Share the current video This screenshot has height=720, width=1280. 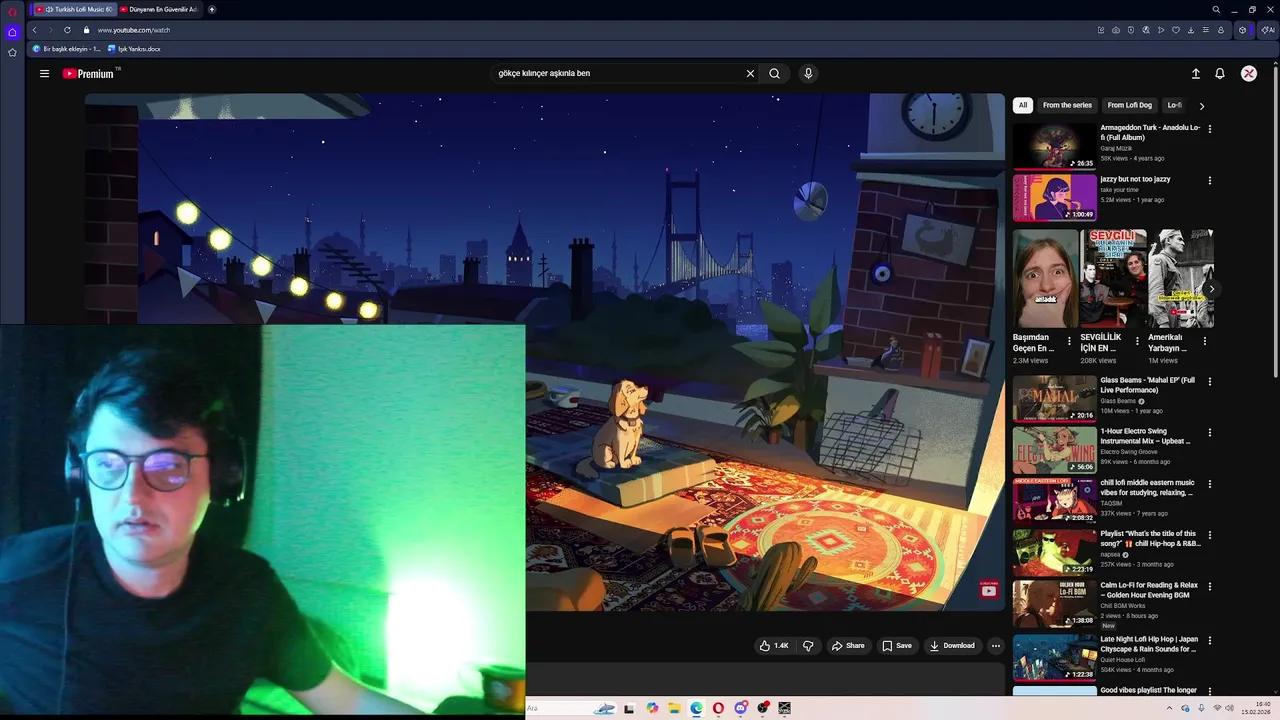(x=848, y=646)
